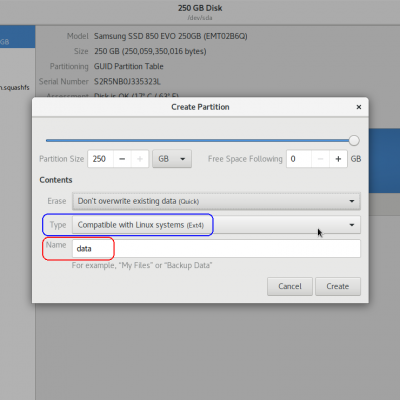This screenshot has width=400, height=400.
Task: Click the Erase dropdown arrow
Action: (352, 201)
